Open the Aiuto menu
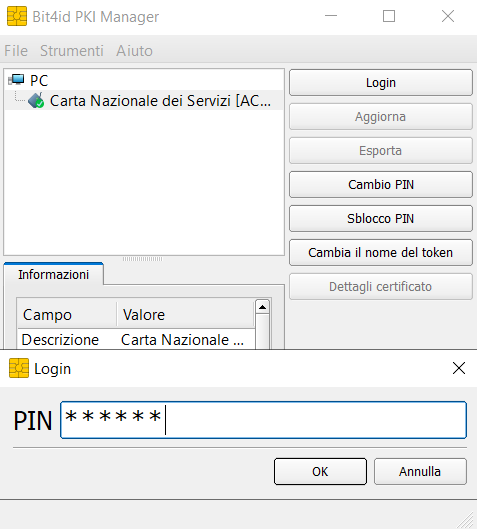The height and width of the screenshot is (529, 477). coord(134,51)
